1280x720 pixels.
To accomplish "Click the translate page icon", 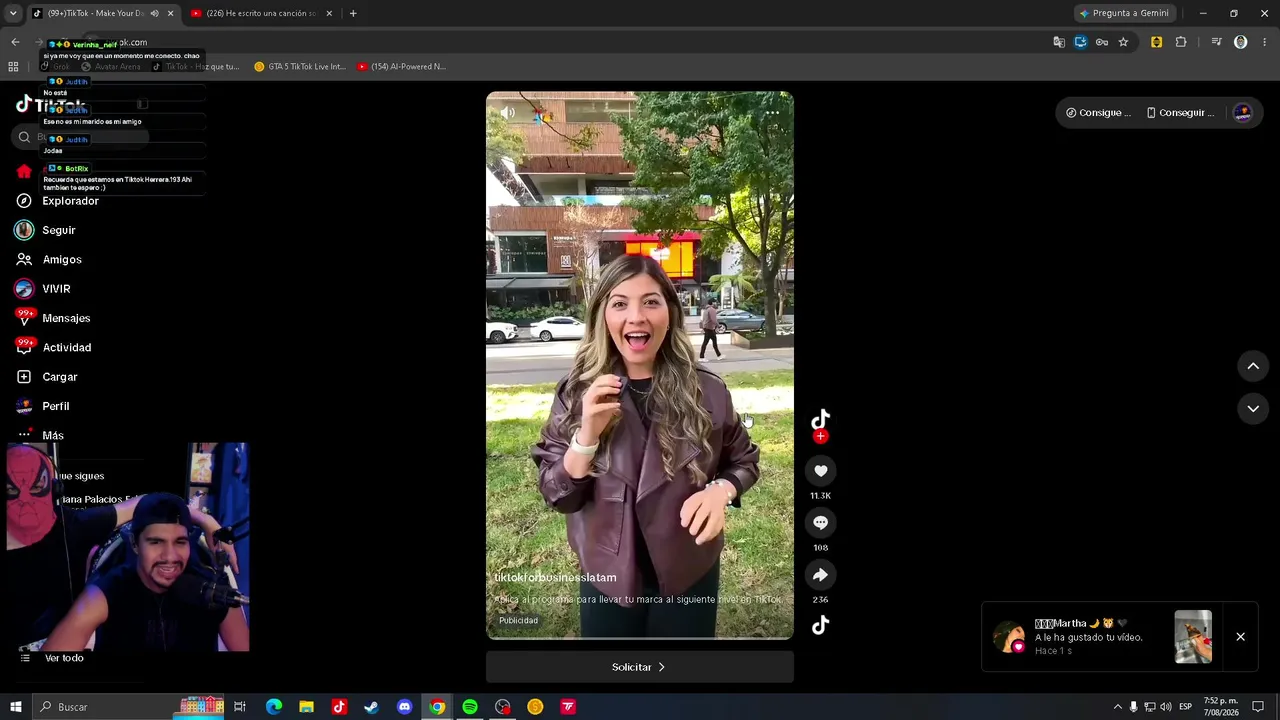I will [1059, 42].
